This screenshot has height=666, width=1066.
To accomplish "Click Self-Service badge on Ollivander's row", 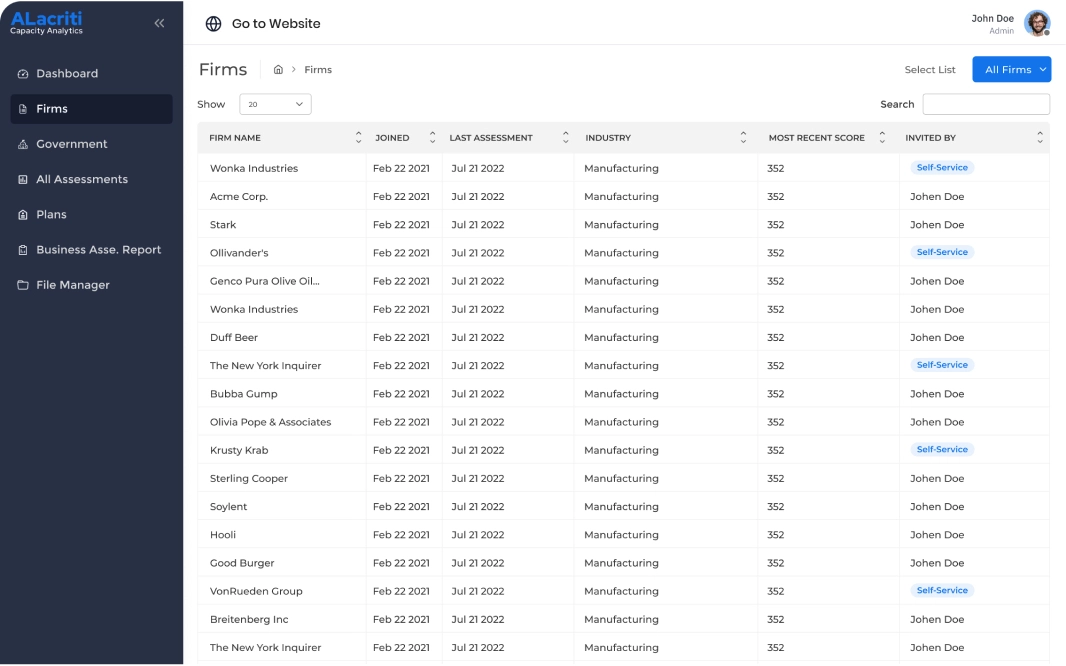I will 941,253.
